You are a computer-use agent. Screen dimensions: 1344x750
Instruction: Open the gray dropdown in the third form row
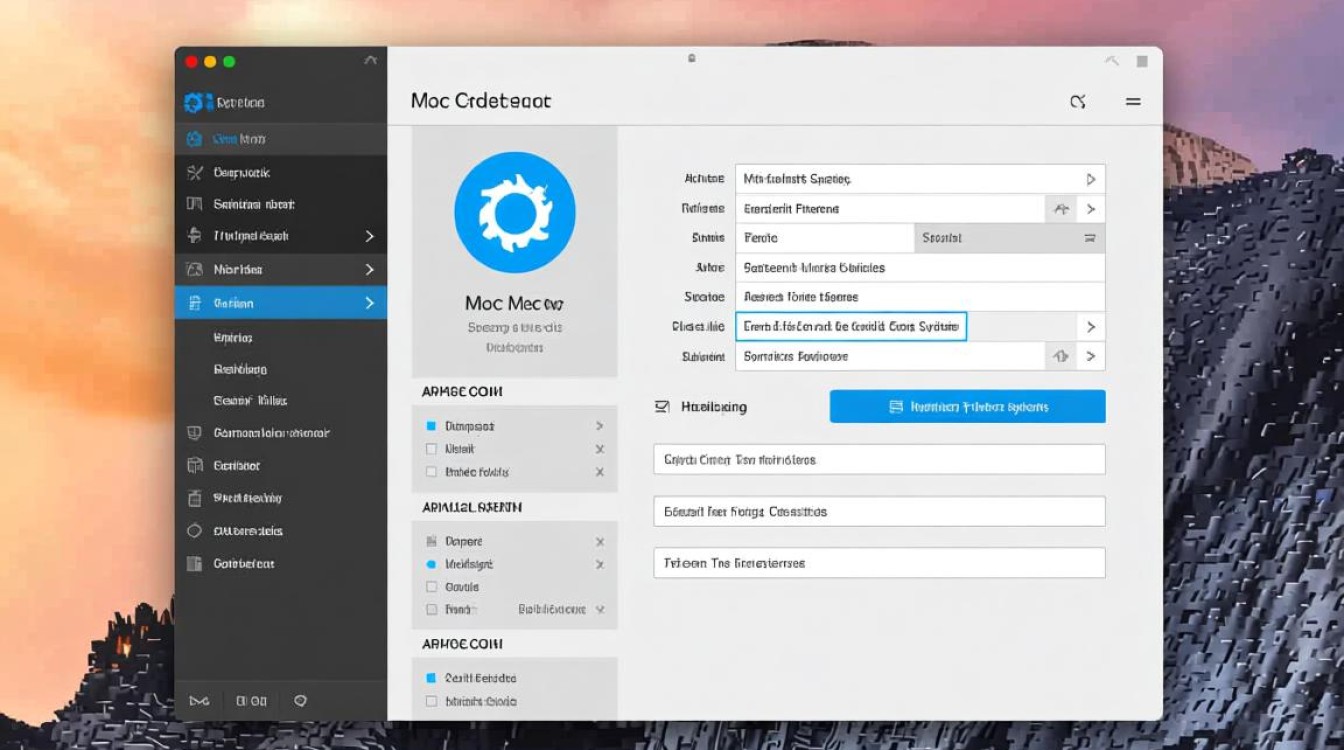1009,238
